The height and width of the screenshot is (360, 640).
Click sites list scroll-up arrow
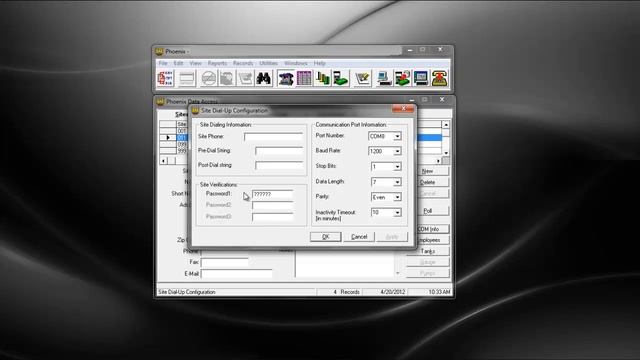click(x=446, y=124)
